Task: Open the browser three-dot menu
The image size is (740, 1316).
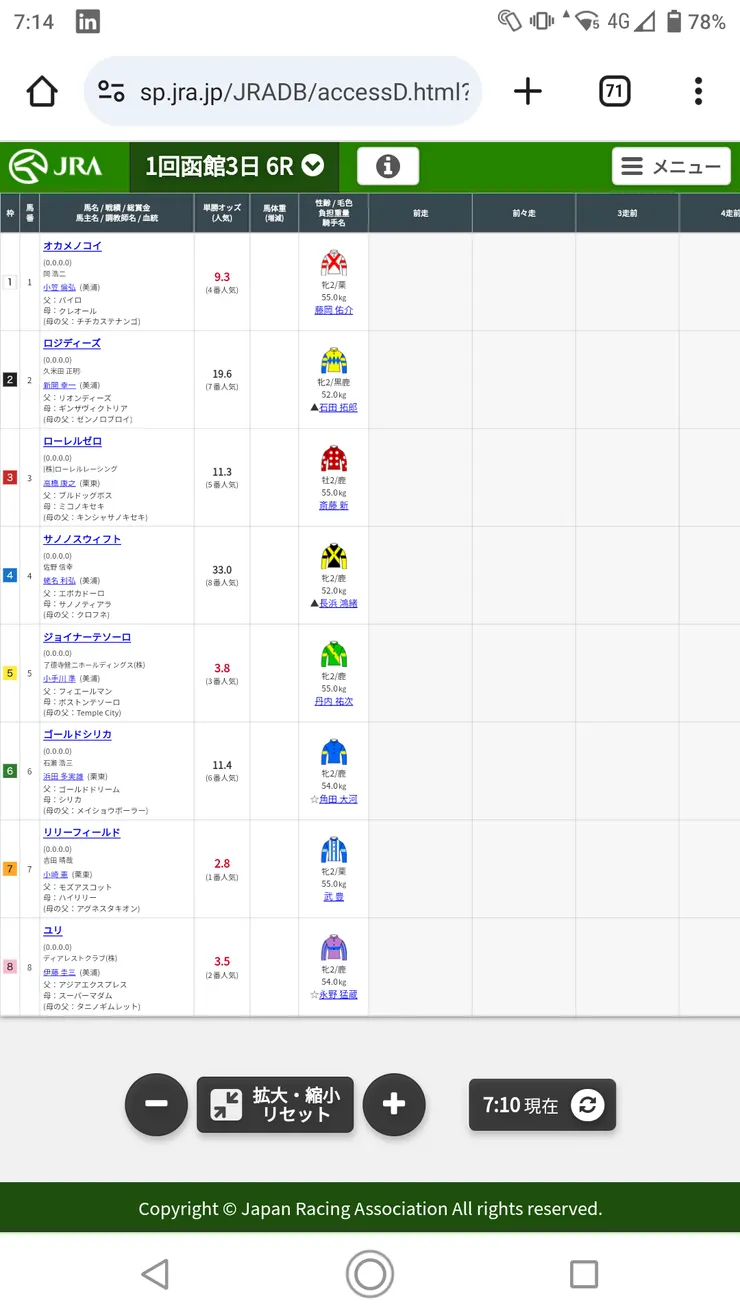Action: 698,92
